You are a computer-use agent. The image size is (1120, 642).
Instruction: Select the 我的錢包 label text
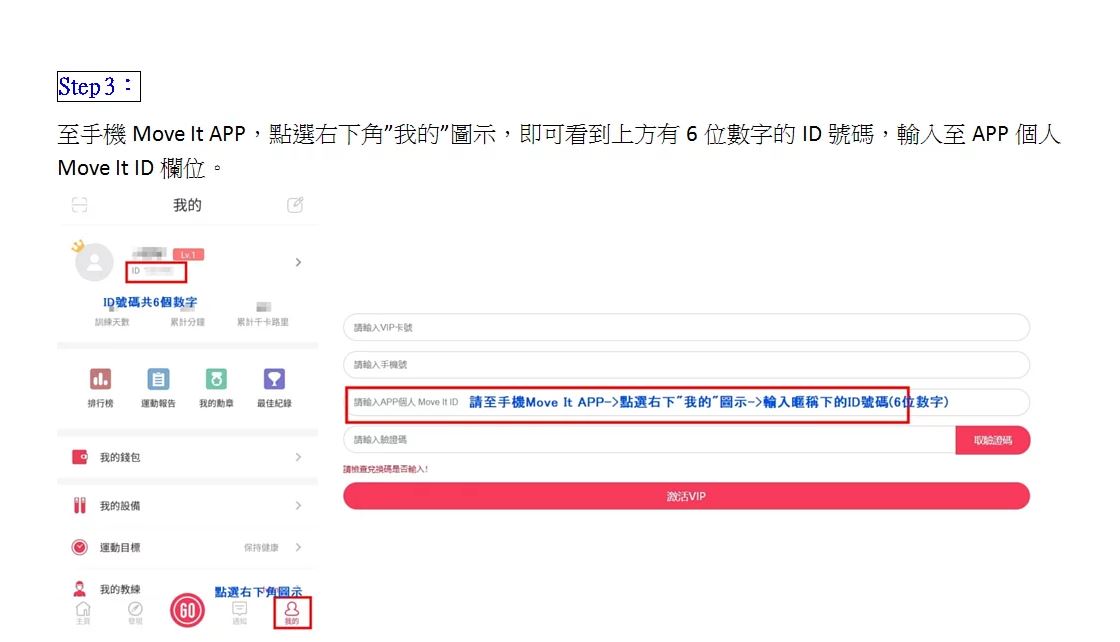120,457
